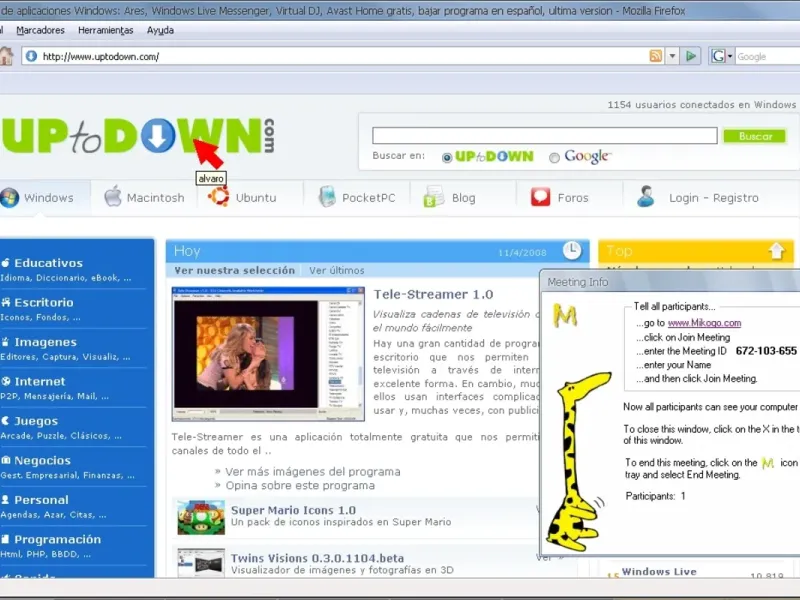Open the Escritorio category
The height and width of the screenshot is (600, 800).
(x=44, y=303)
